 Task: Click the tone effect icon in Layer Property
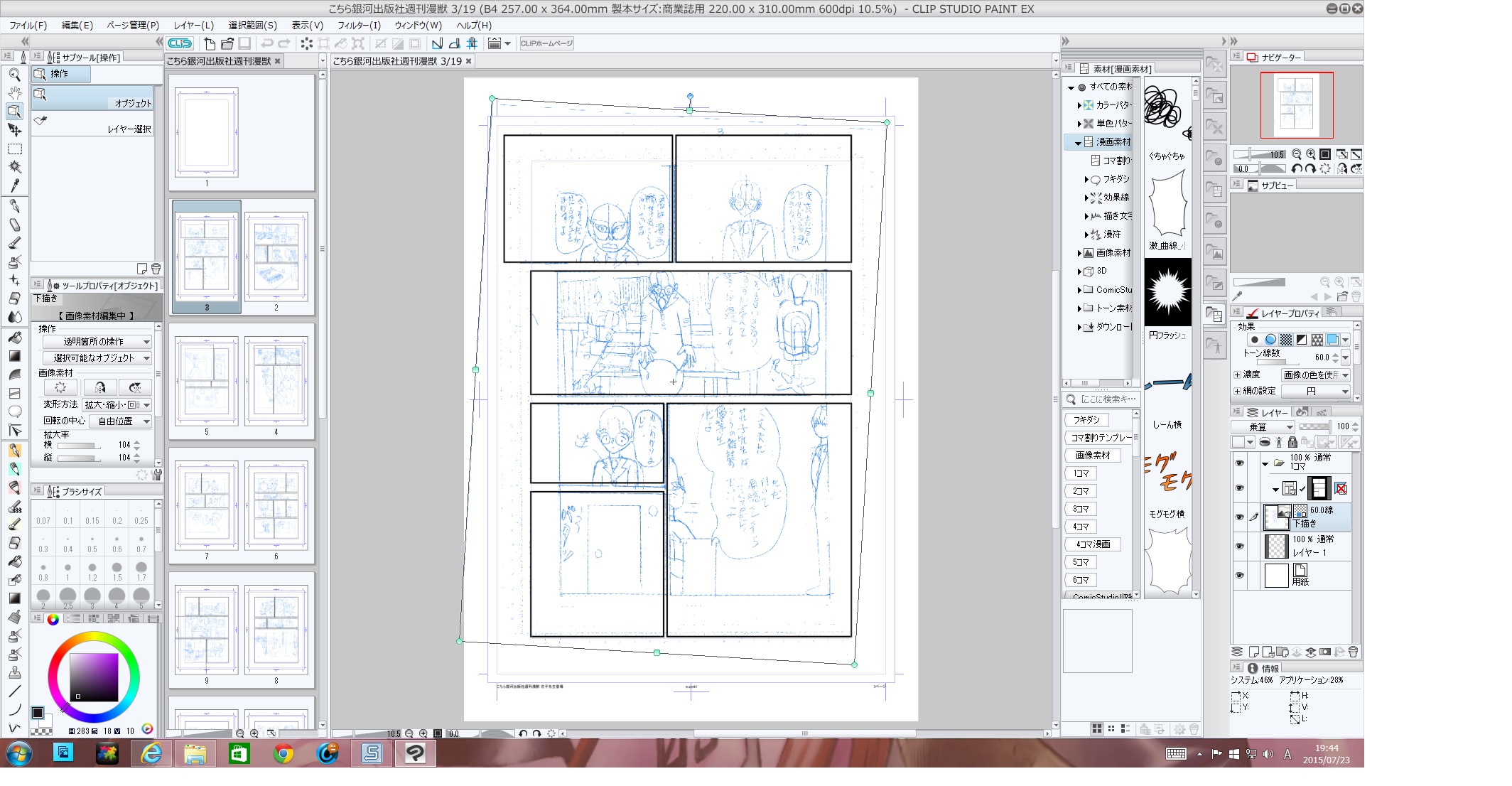click(1286, 340)
